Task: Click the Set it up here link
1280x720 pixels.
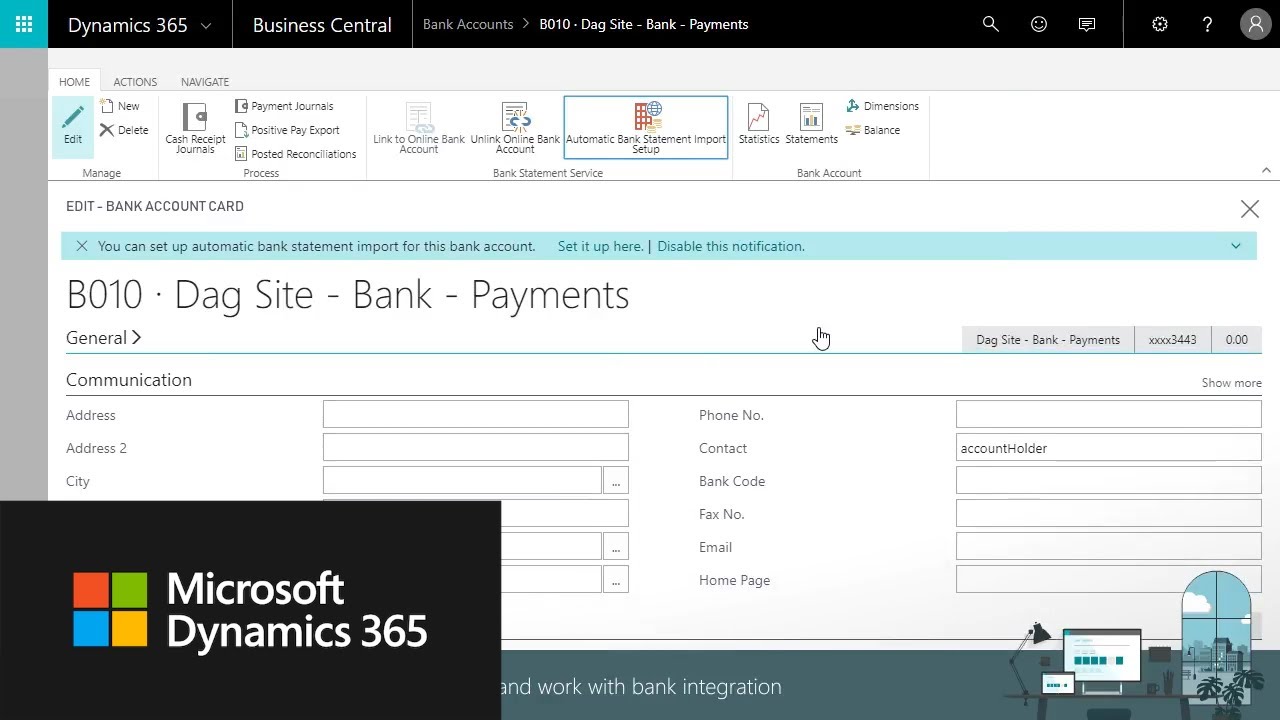Action: click(600, 246)
